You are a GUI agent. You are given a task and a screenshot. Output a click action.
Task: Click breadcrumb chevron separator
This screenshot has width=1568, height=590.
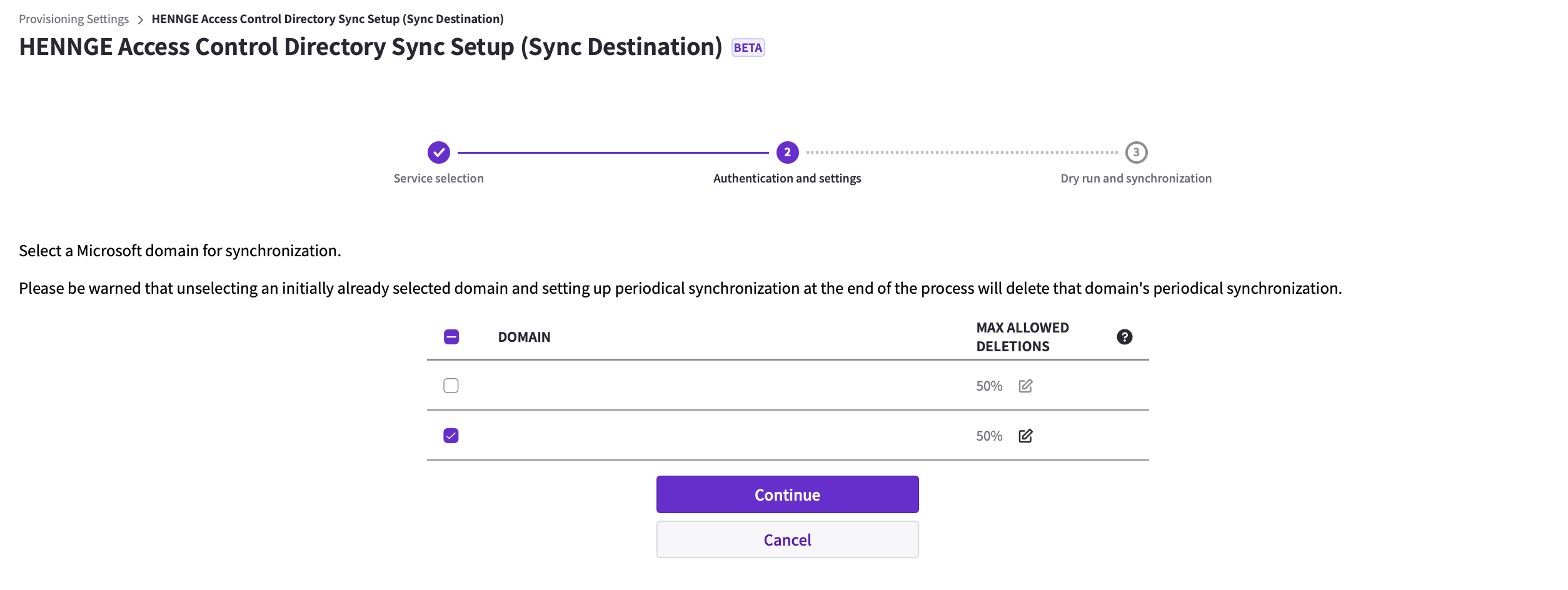click(140, 19)
